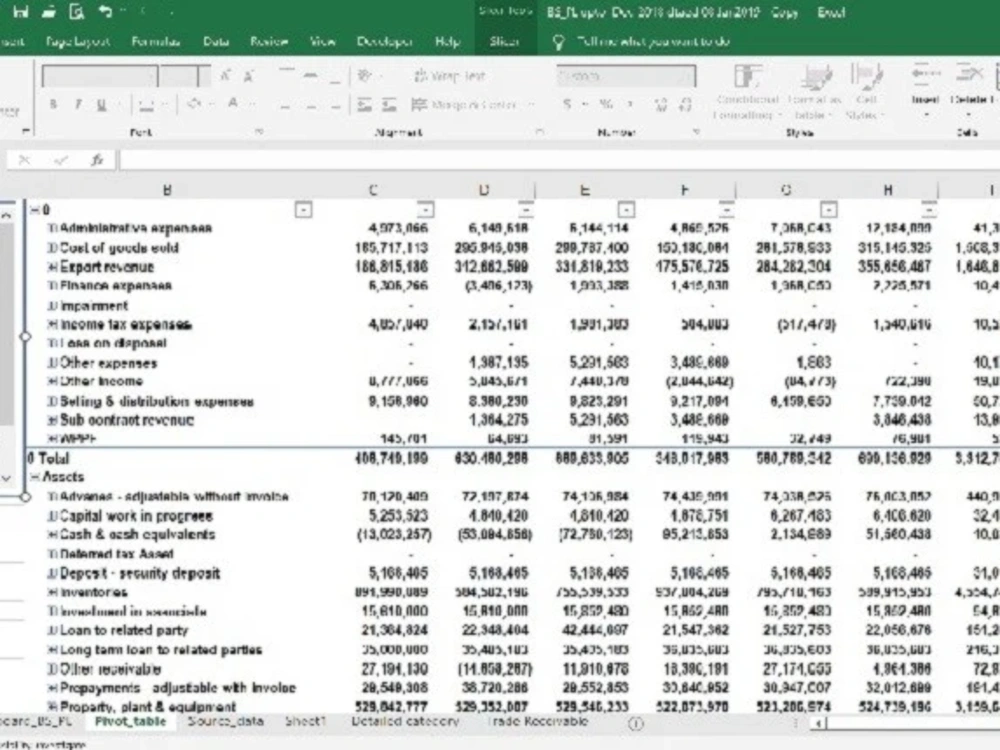Open the Formulas ribbon tab

156,42
